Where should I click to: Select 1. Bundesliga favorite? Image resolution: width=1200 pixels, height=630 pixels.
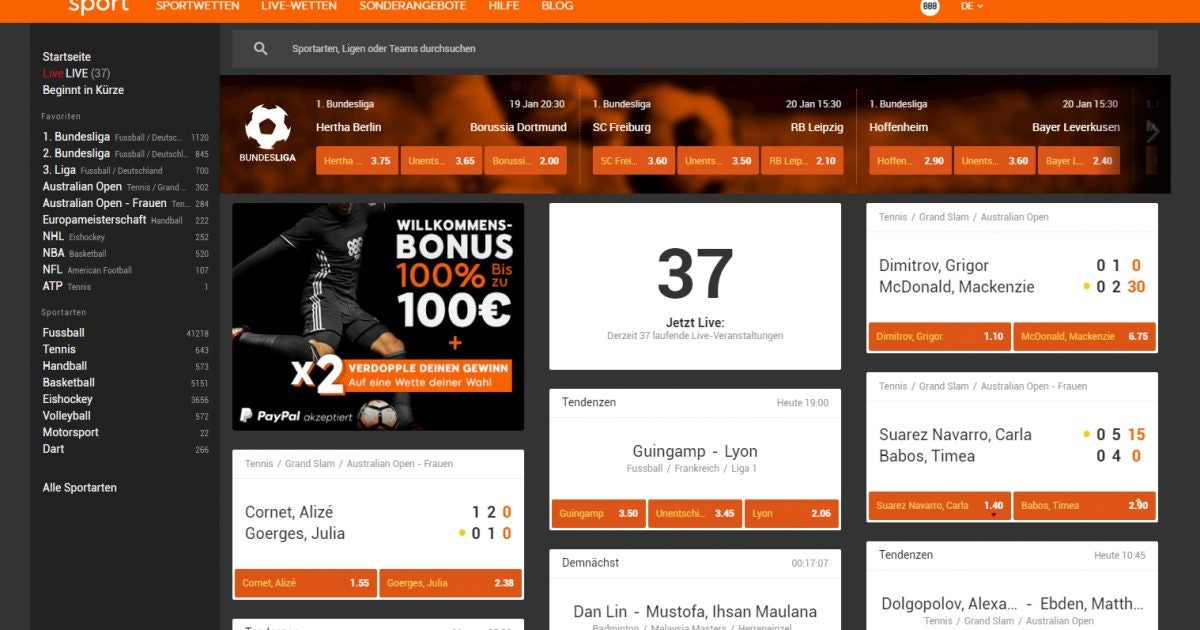125,137
